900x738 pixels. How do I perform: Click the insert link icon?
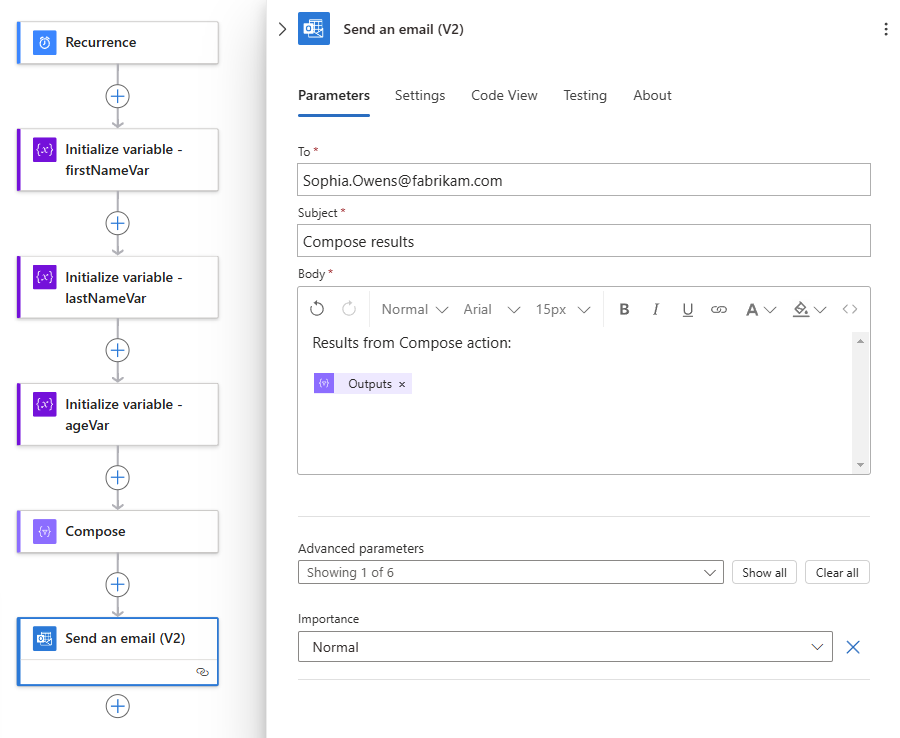719,309
